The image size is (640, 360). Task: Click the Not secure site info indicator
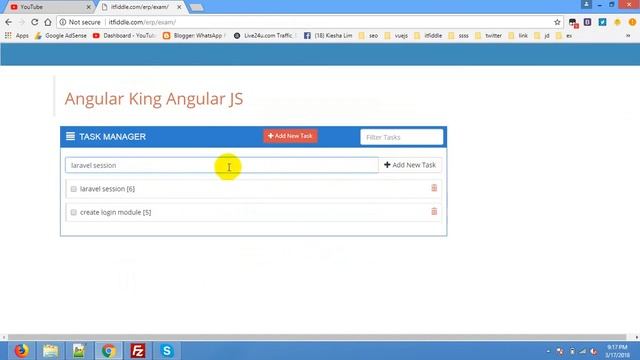tap(80, 22)
